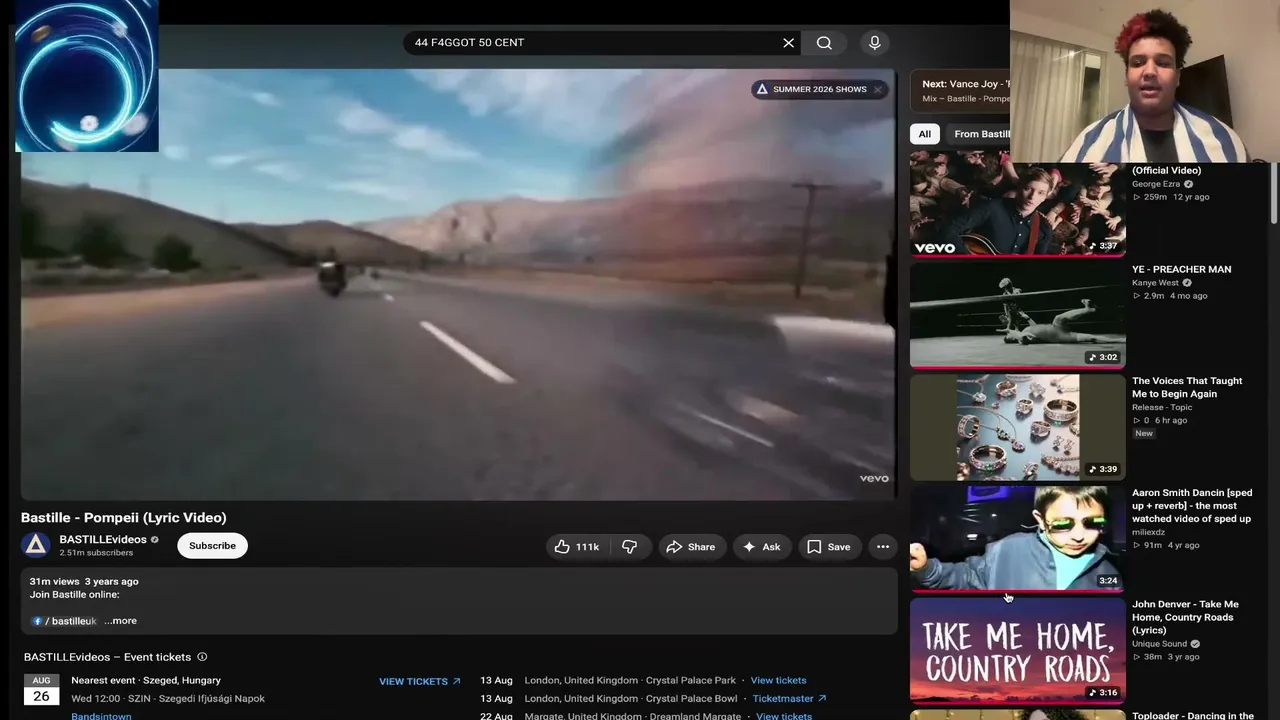Click the Kanye West channel name
1280x720 pixels.
(x=1155, y=283)
